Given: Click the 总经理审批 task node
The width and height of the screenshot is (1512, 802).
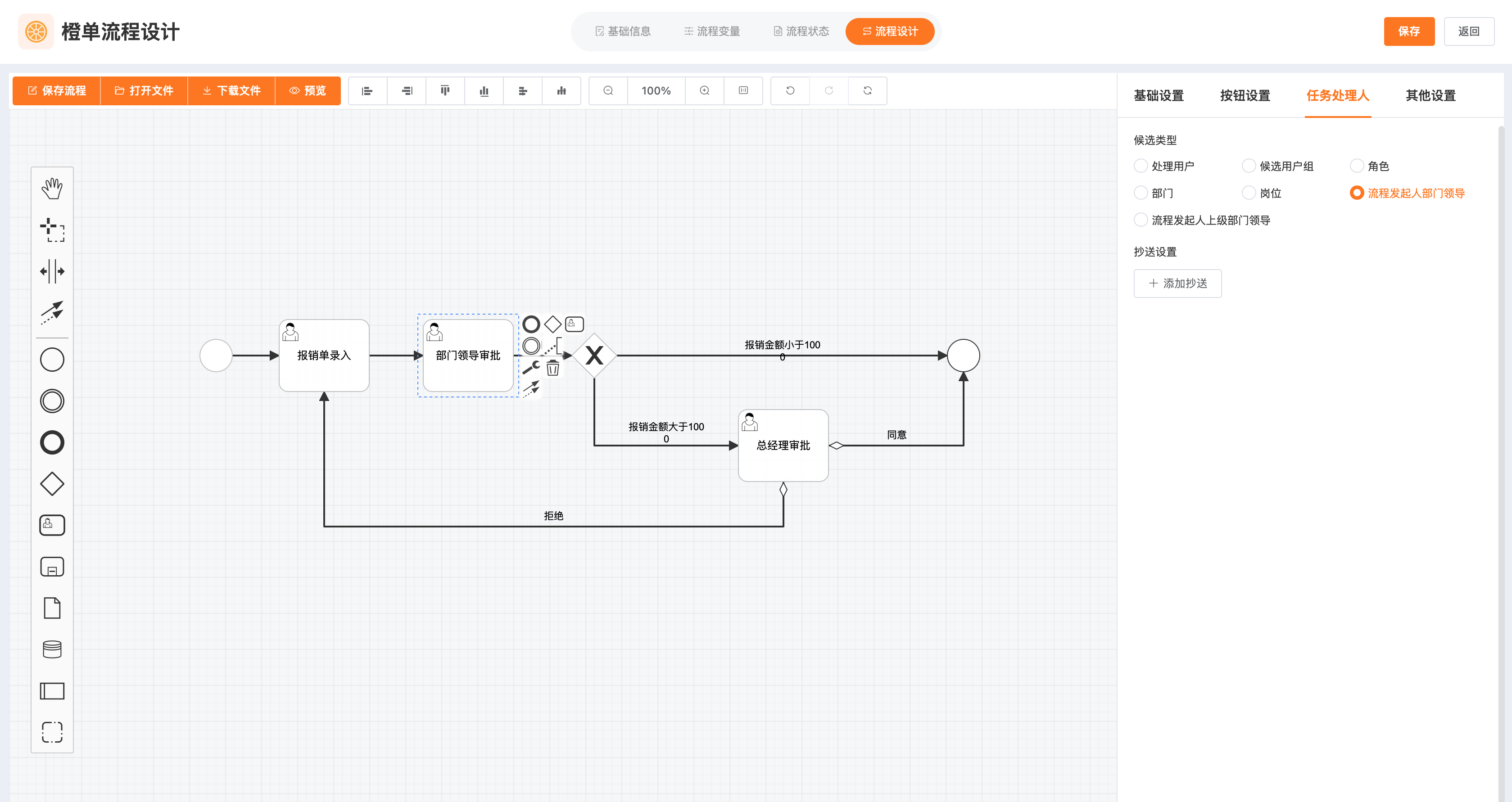Looking at the screenshot, I should pos(783,446).
